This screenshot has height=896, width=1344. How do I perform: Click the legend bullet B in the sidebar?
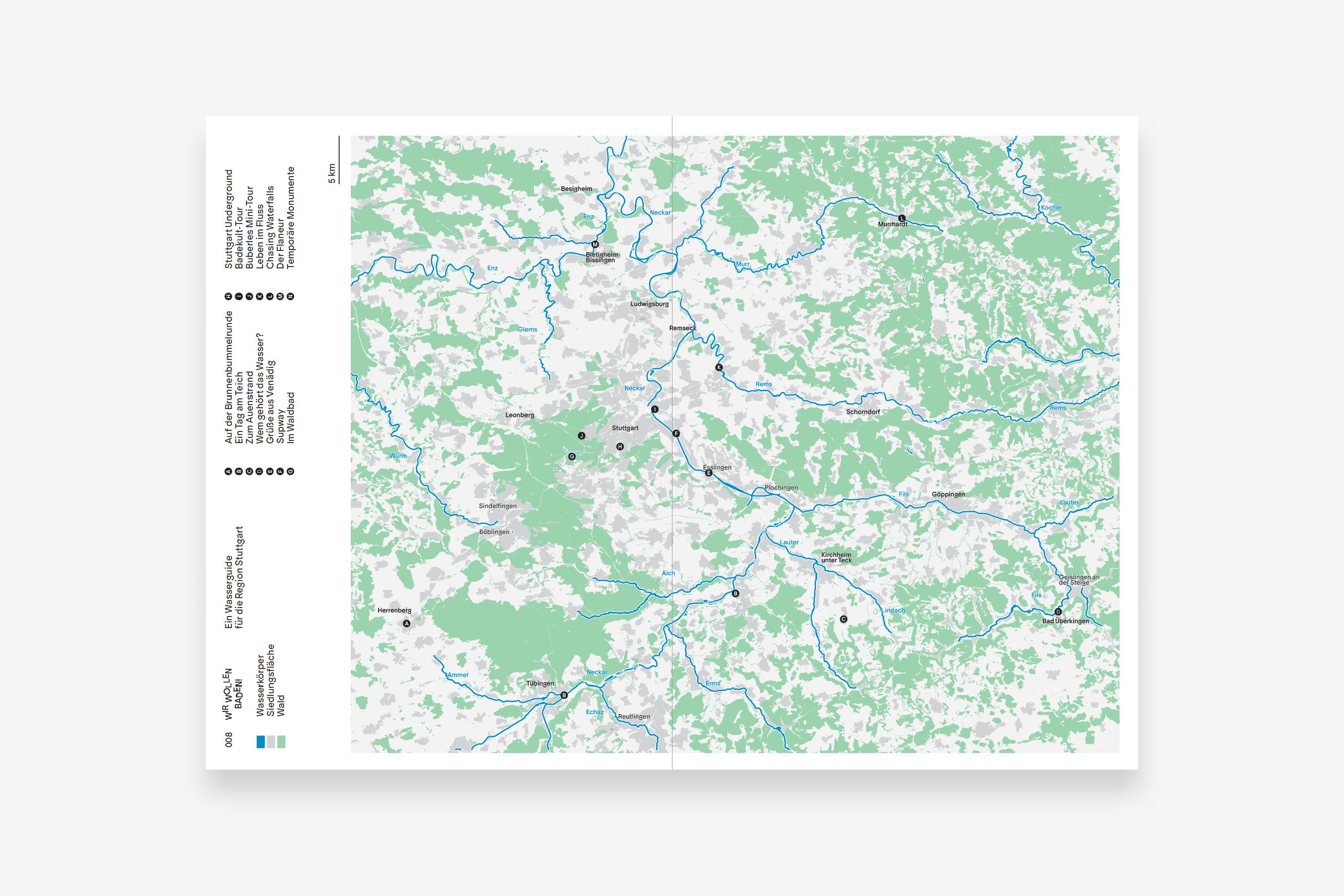click(239, 471)
